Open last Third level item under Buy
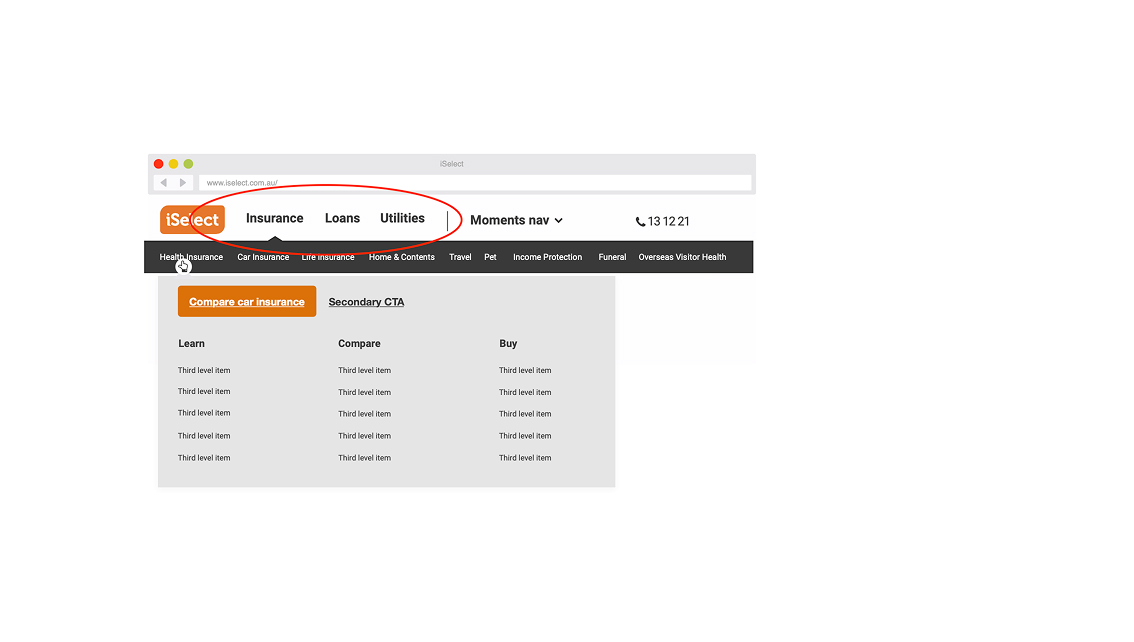The height and width of the screenshot is (642, 1134). 525,458
